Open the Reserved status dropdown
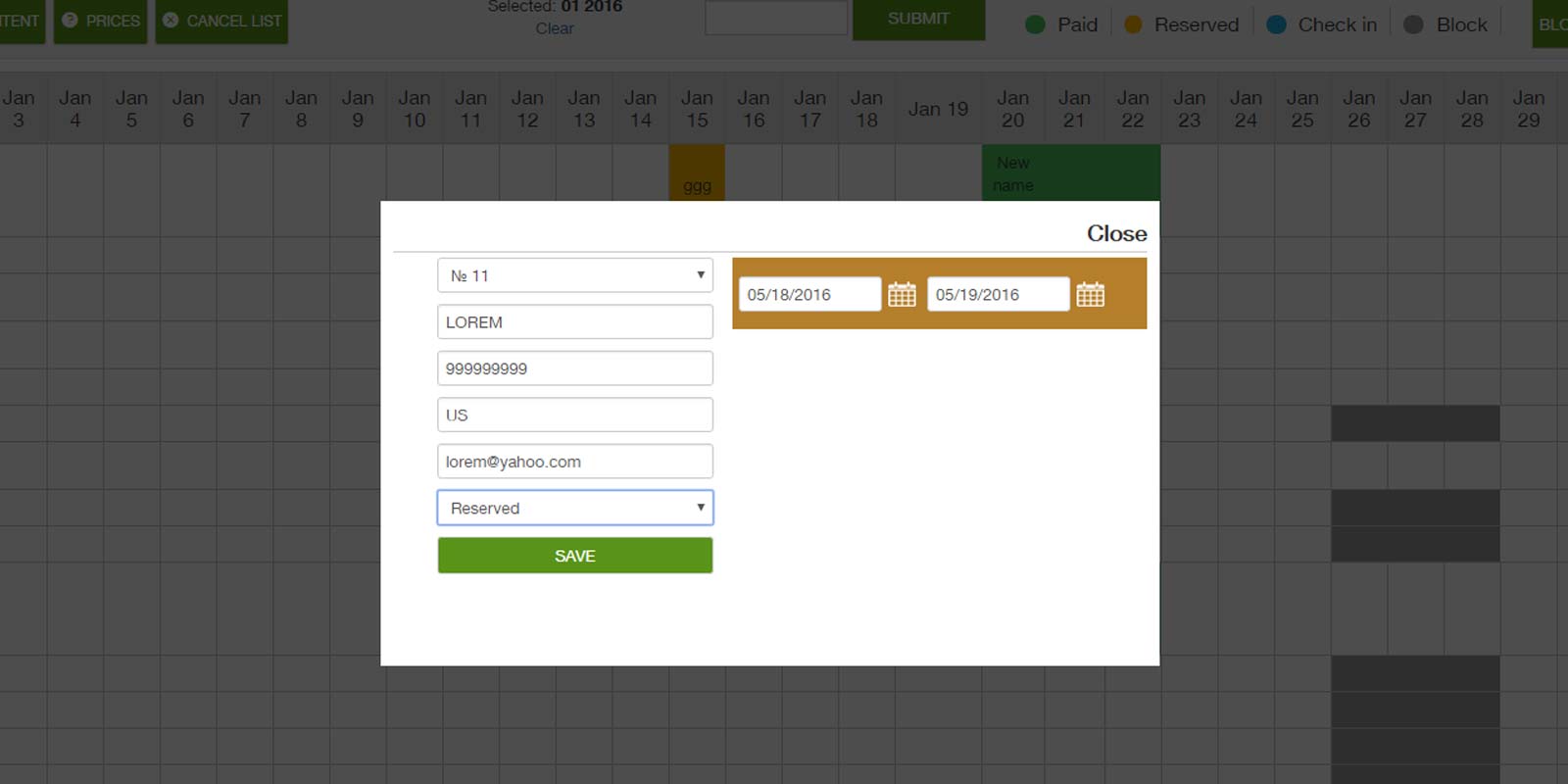The width and height of the screenshot is (1568, 784). pyautogui.click(x=574, y=508)
